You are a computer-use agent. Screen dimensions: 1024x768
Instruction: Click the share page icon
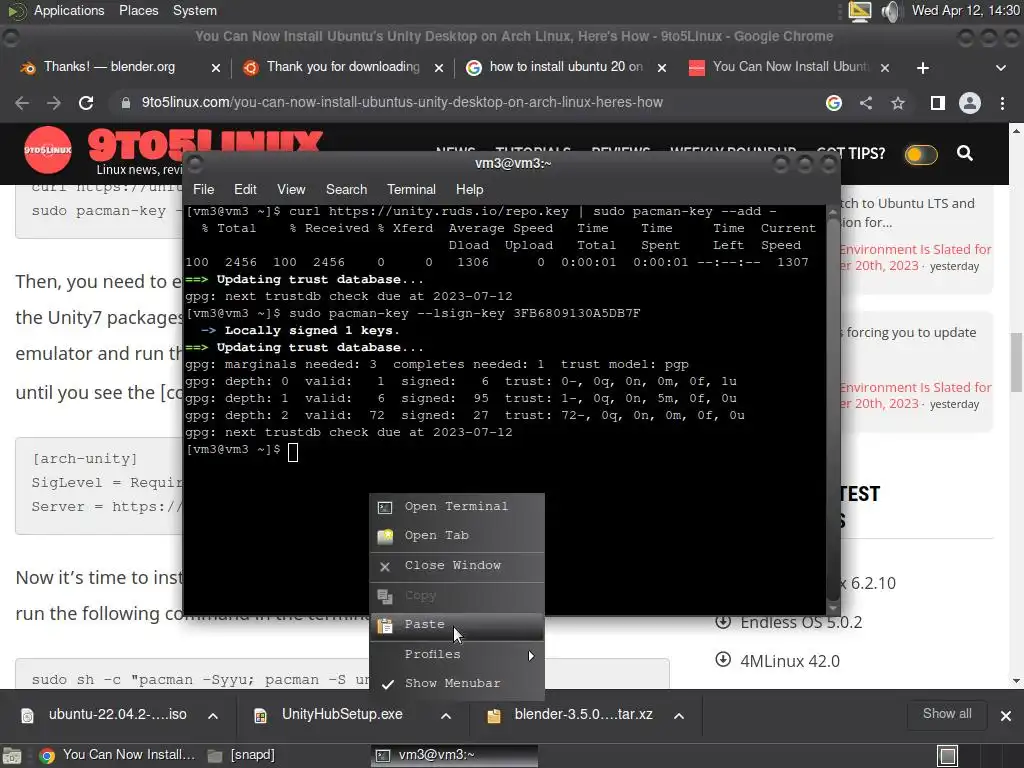point(866,103)
